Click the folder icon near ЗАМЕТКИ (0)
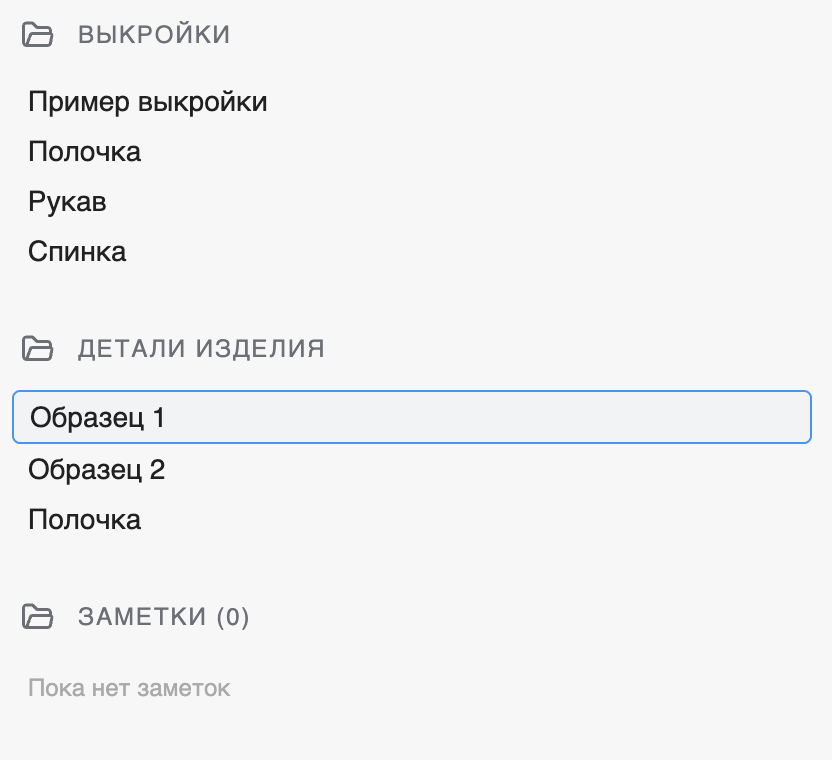Screen dimensions: 832x760 [38, 616]
